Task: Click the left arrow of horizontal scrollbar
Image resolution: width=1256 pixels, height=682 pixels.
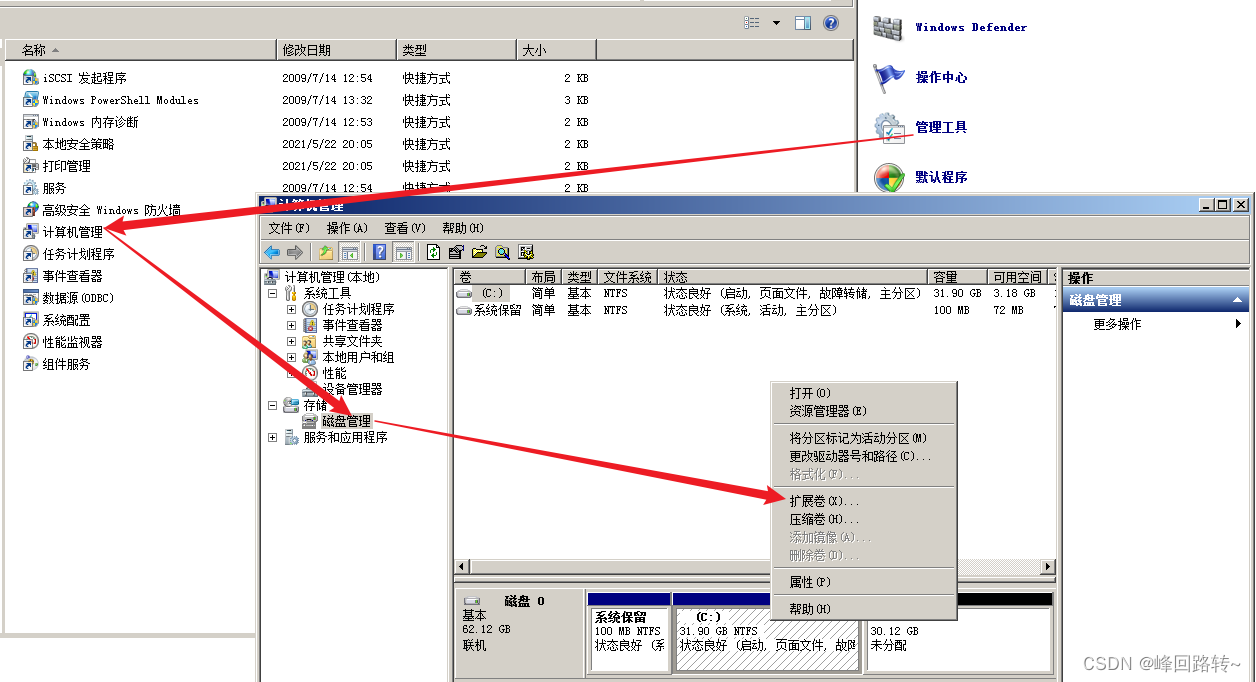Action: [462, 567]
